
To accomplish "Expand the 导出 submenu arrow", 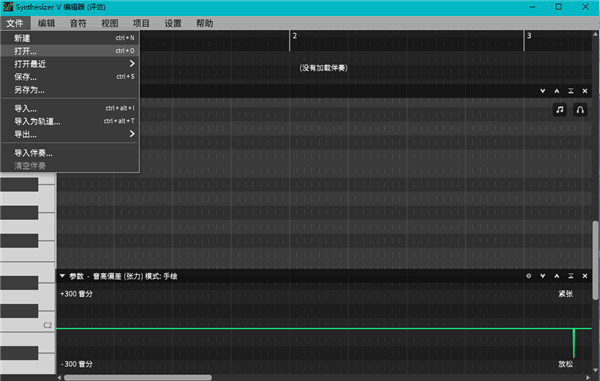I will 132,134.
